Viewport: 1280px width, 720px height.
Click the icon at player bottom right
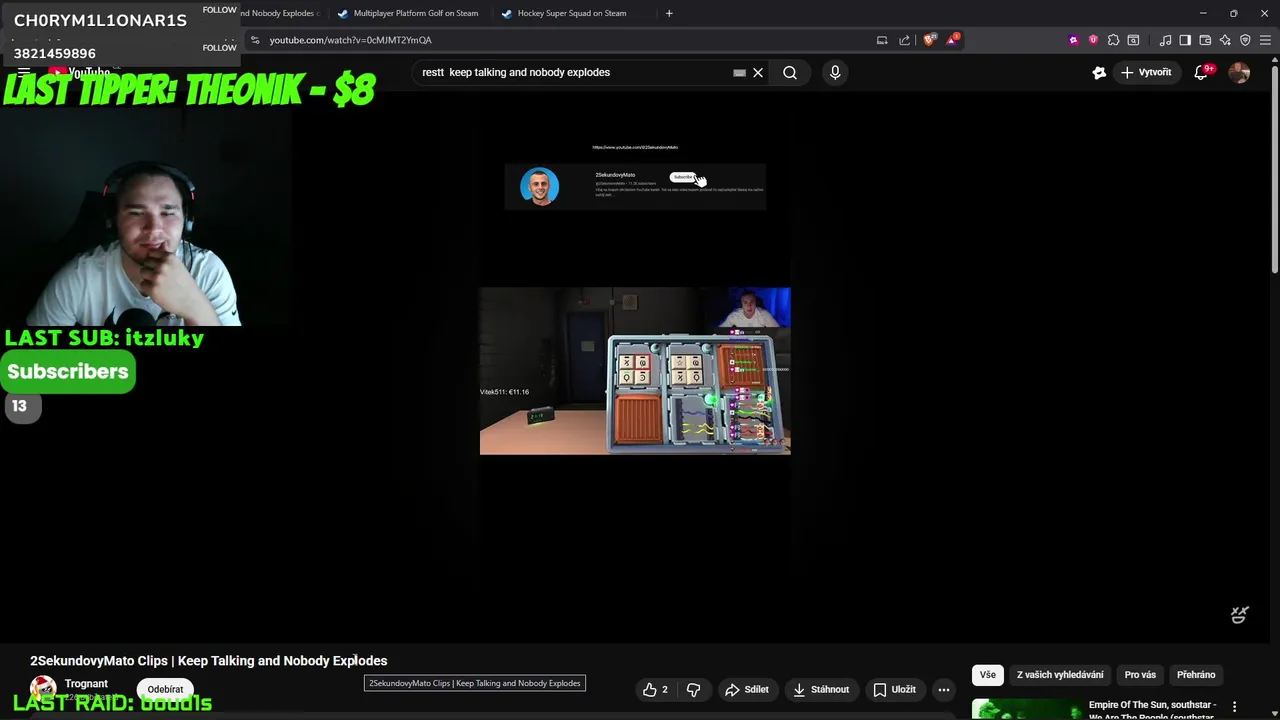pyautogui.click(x=1239, y=615)
